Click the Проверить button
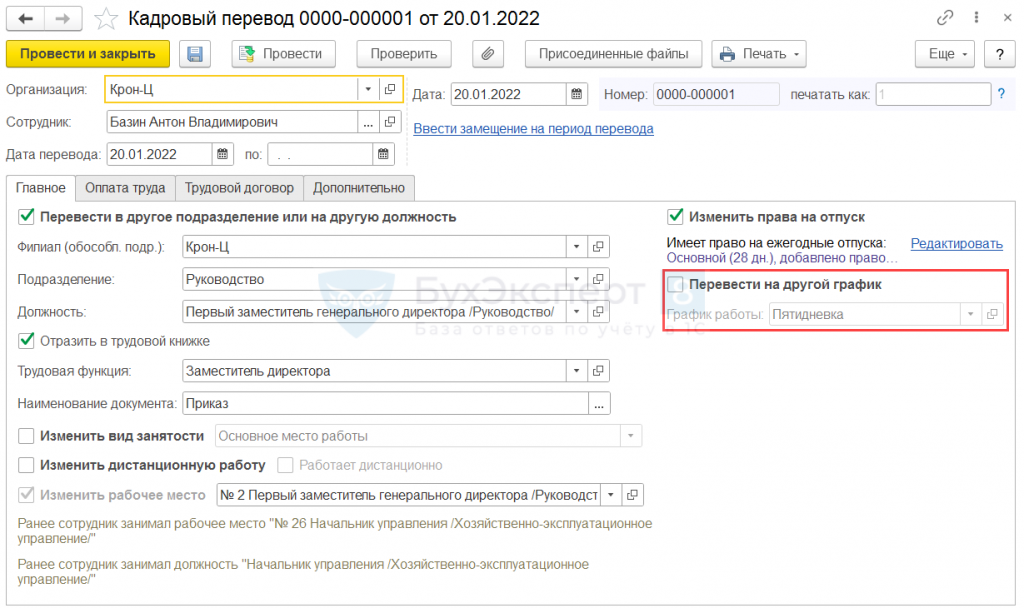The height and width of the screenshot is (608, 1024). 404,54
